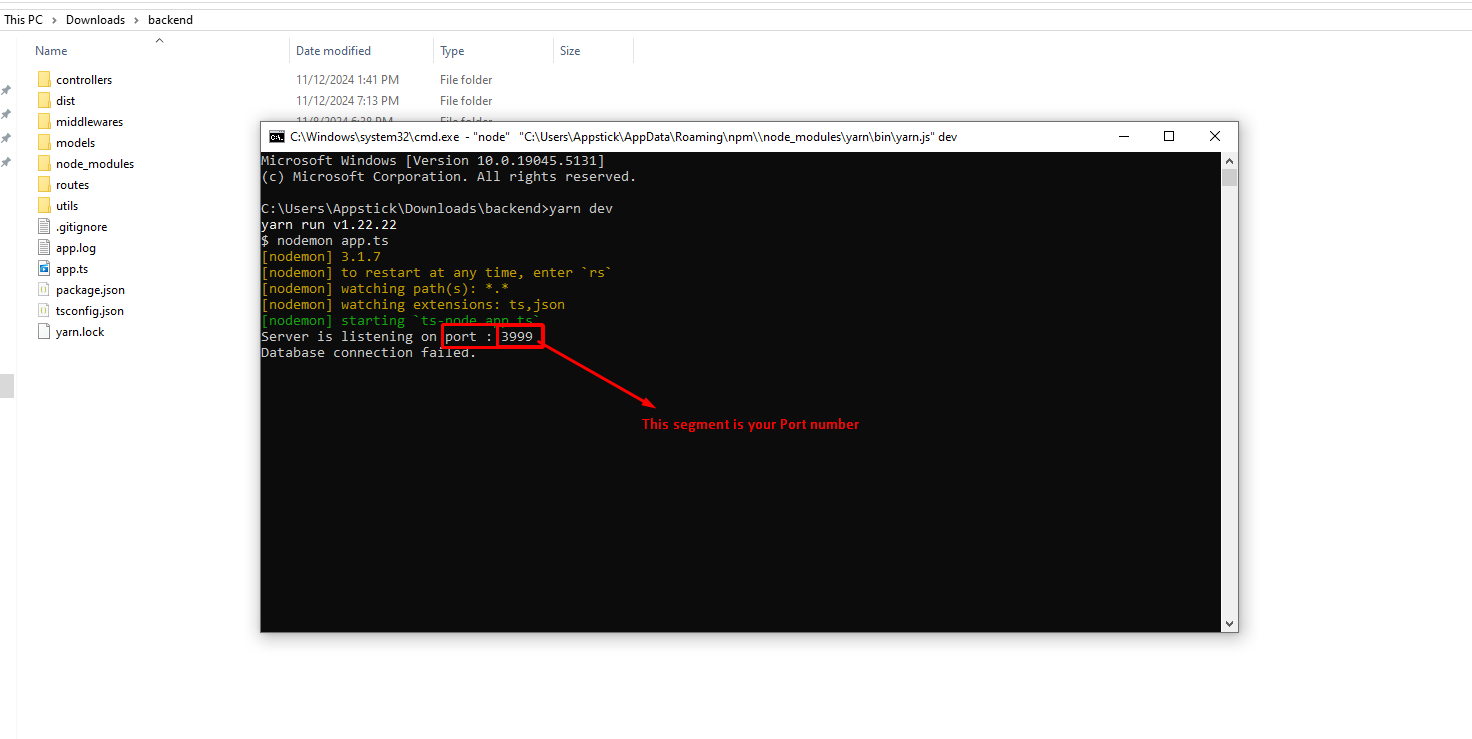Sort files by Name column header
This screenshot has width=1472, height=739.
[x=51, y=51]
